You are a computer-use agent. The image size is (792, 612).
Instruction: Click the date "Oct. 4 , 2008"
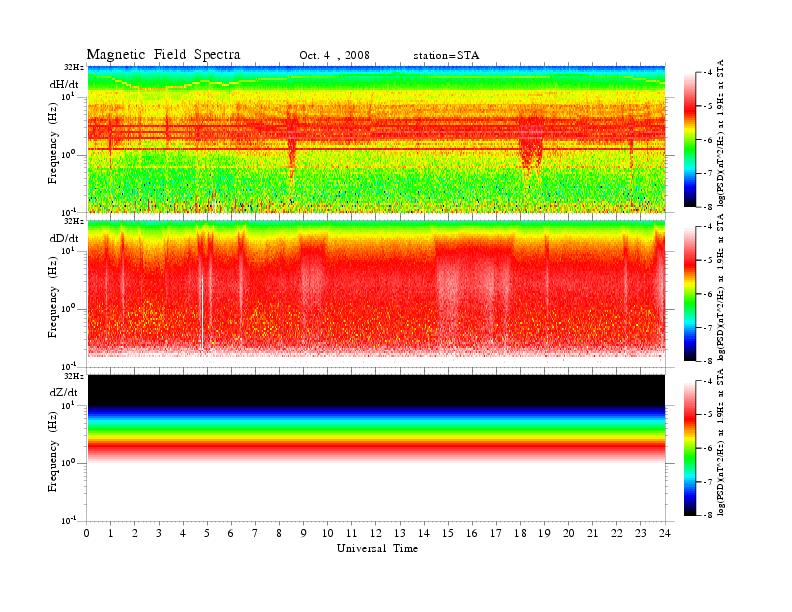point(334,56)
